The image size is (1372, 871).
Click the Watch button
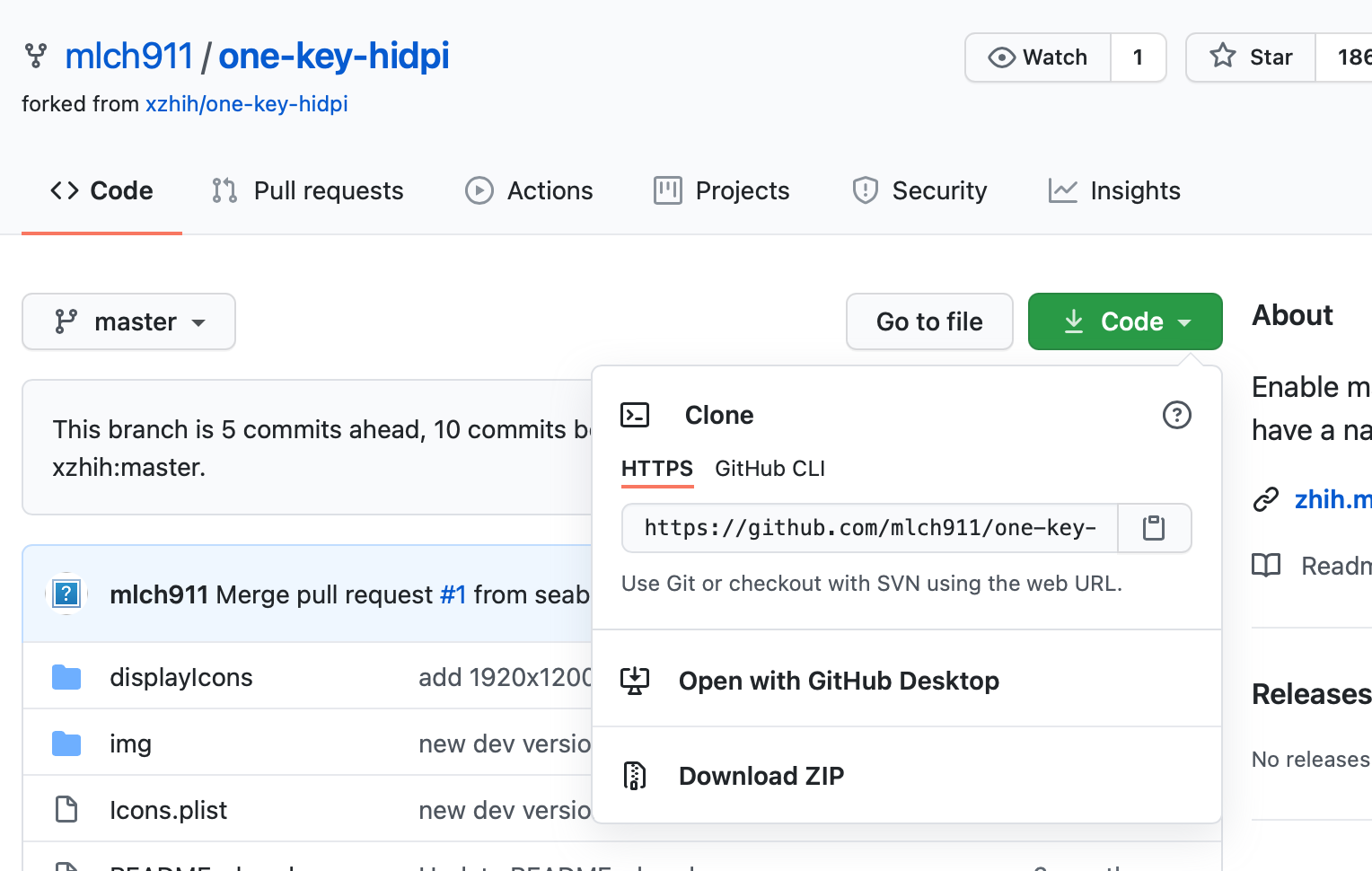pos(1038,57)
